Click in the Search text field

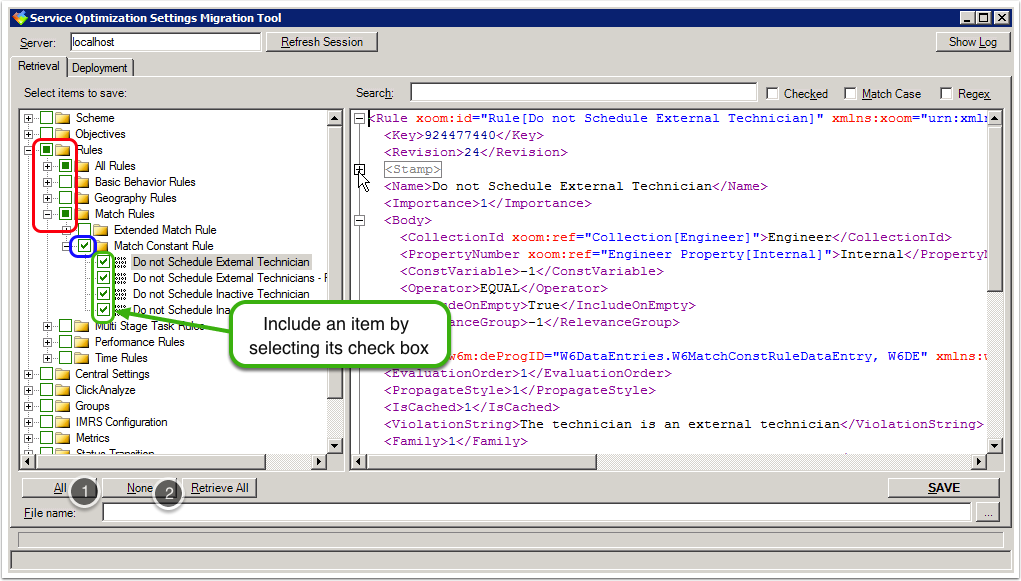point(580,93)
